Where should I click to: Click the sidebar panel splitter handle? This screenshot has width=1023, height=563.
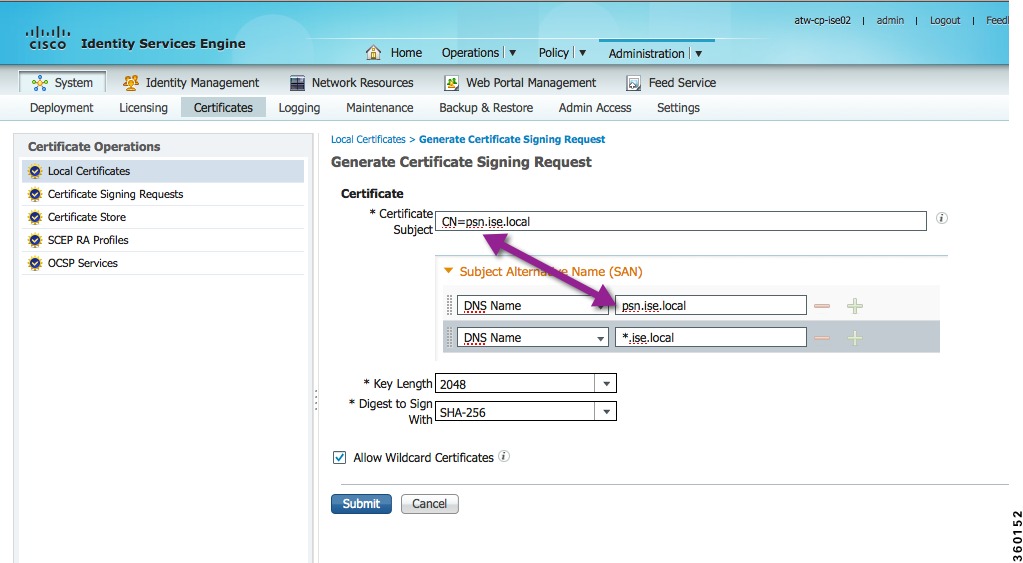coord(316,400)
